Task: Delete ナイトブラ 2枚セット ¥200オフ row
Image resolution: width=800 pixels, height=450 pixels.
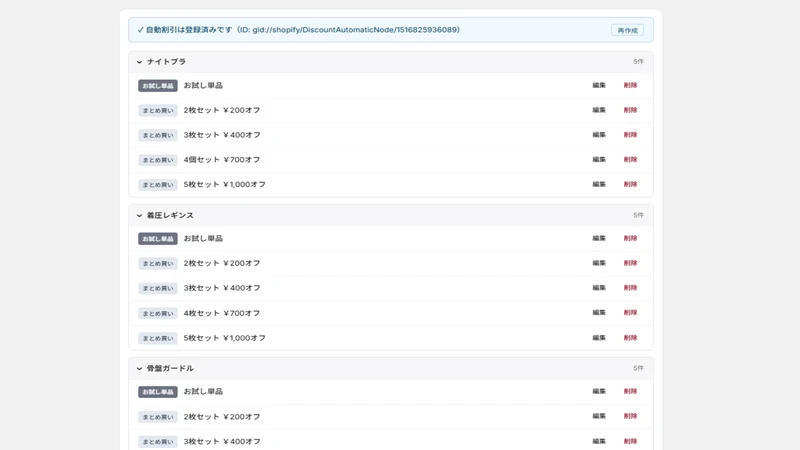Action: coord(630,110)
